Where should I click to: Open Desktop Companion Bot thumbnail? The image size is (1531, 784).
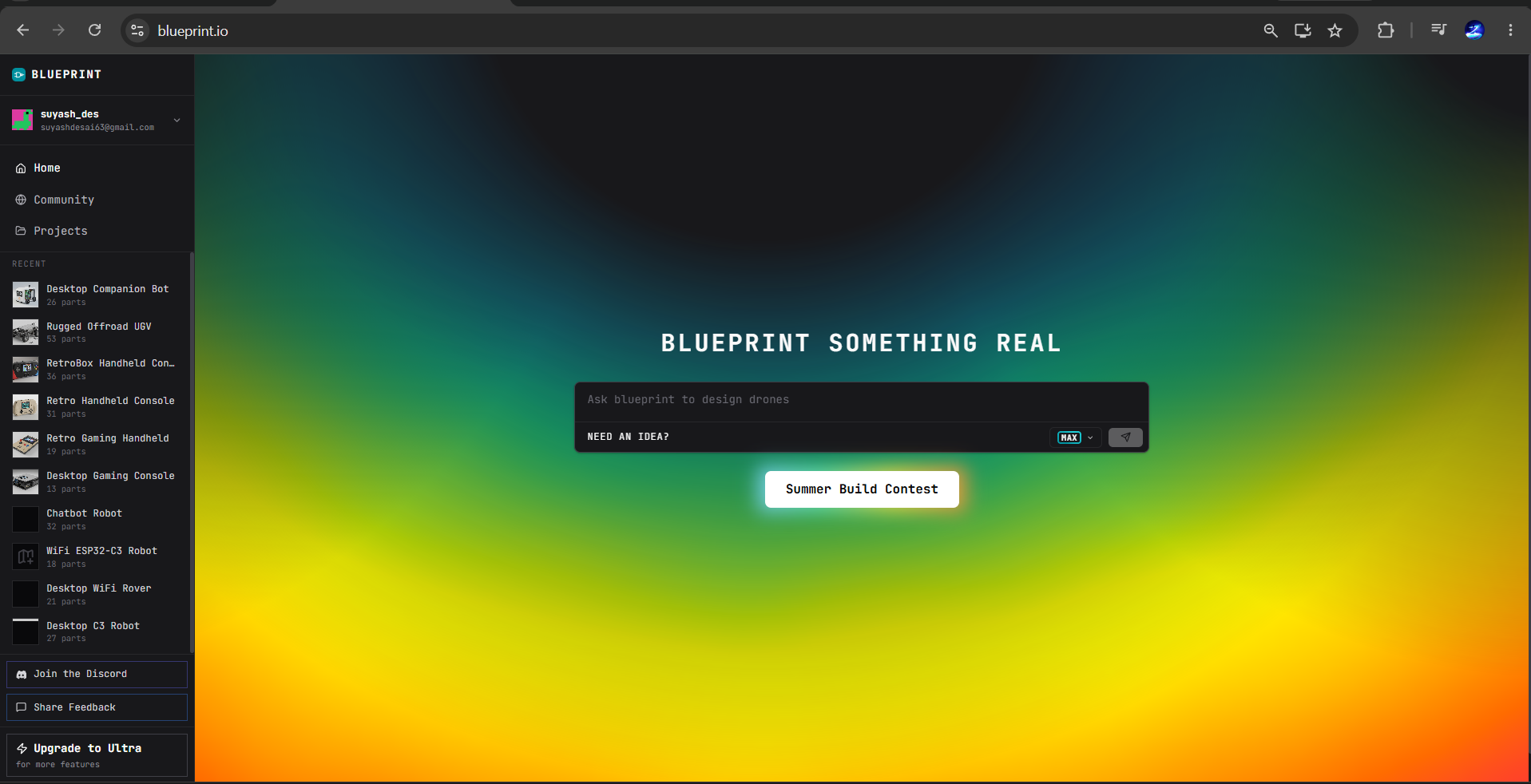pyautogui.click(x=26, y=295)
